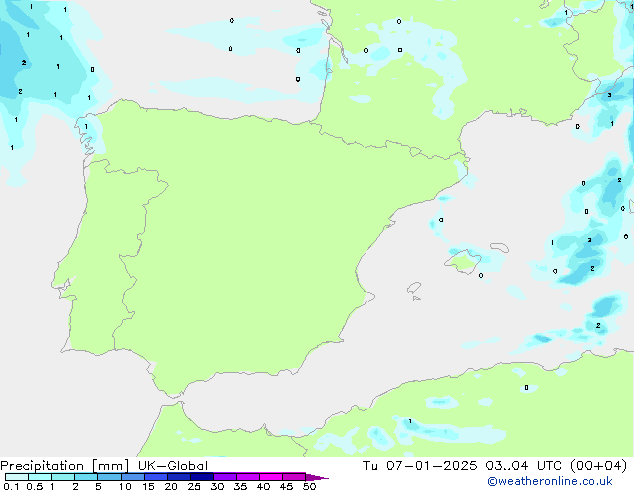Select the 30–35 mm purple legend swatch
The image size is (634, 490).
tap(225, 477)
